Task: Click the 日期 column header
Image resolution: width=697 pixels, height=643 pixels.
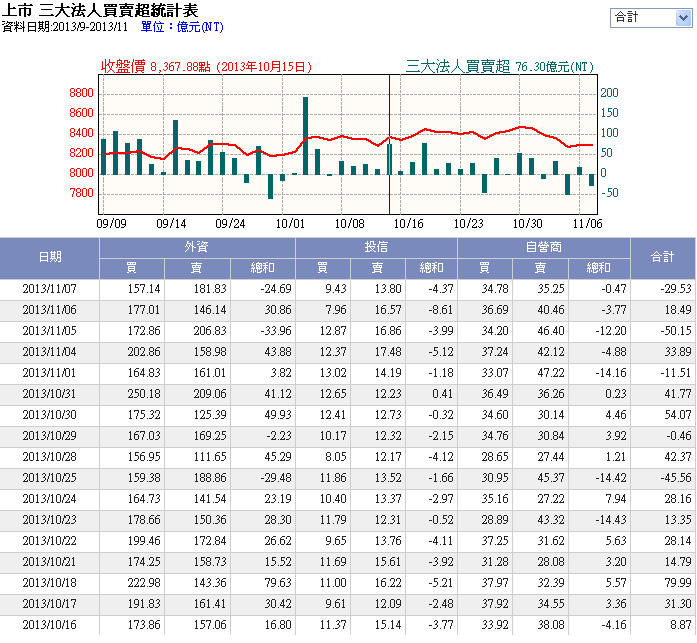Action: [50, 257]
